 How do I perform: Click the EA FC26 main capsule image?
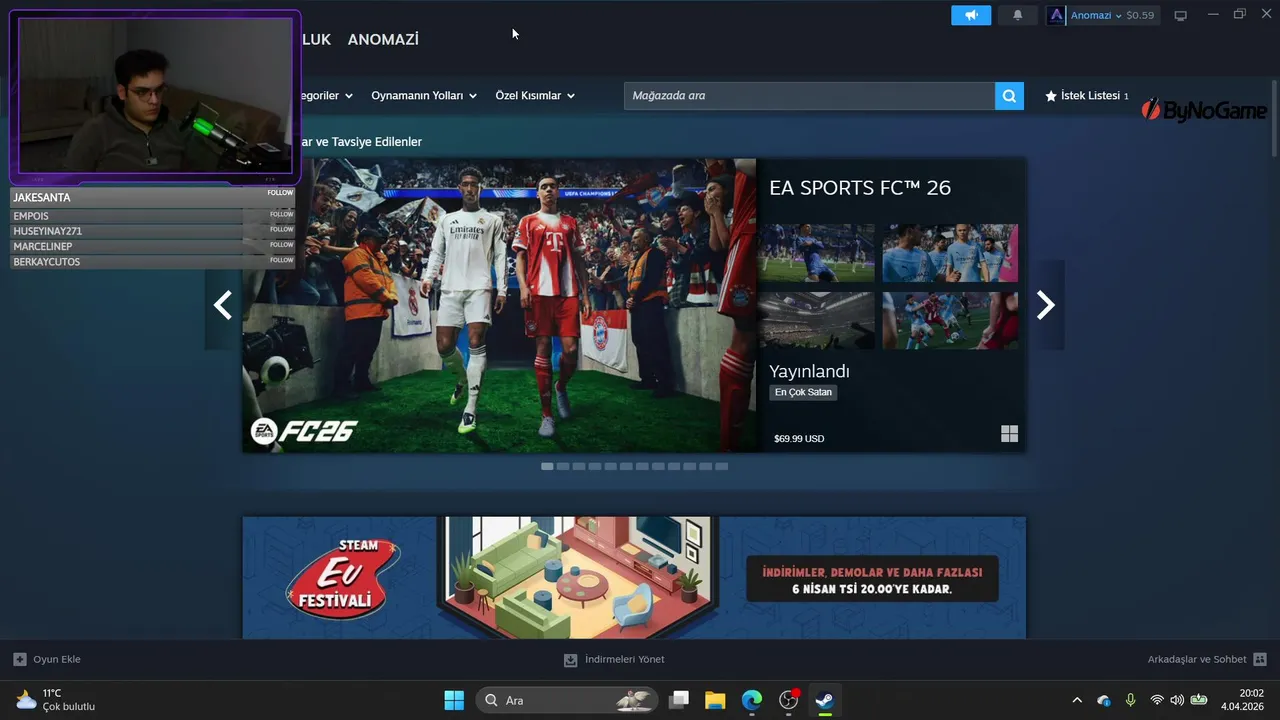499,305
